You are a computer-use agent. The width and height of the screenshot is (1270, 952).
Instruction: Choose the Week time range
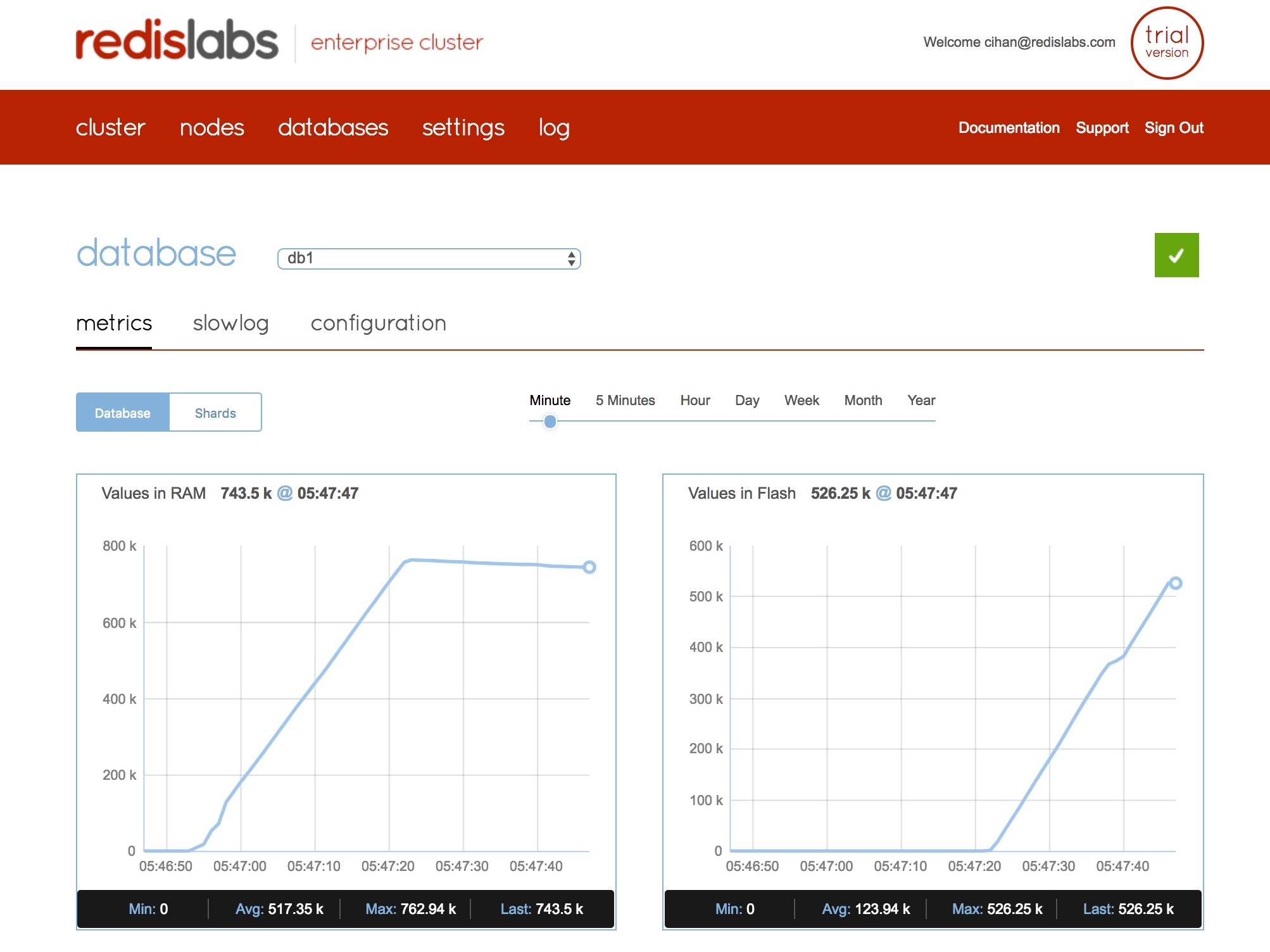(x=801, y=400)
